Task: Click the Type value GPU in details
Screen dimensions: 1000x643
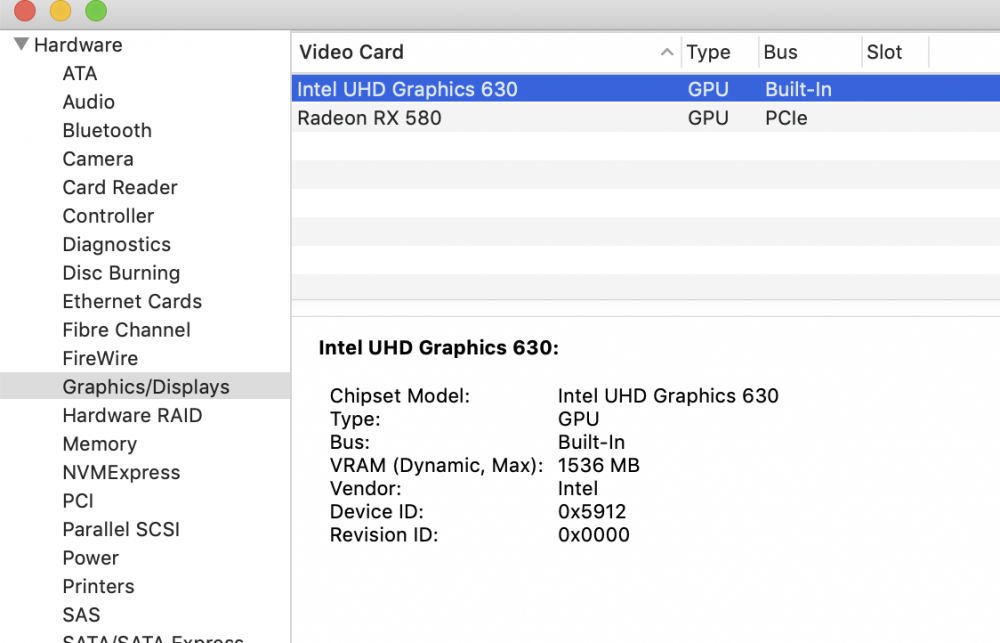Action: (578, 419)
